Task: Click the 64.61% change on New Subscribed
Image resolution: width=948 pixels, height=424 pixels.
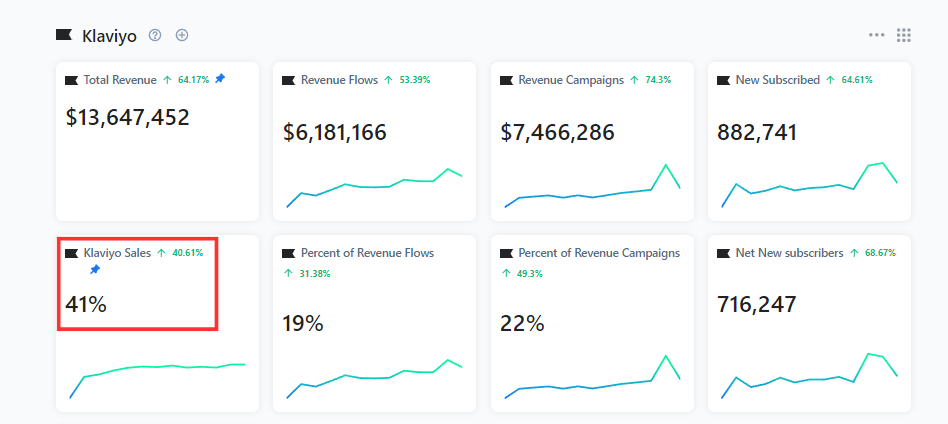Action: (x=857, y=80)
